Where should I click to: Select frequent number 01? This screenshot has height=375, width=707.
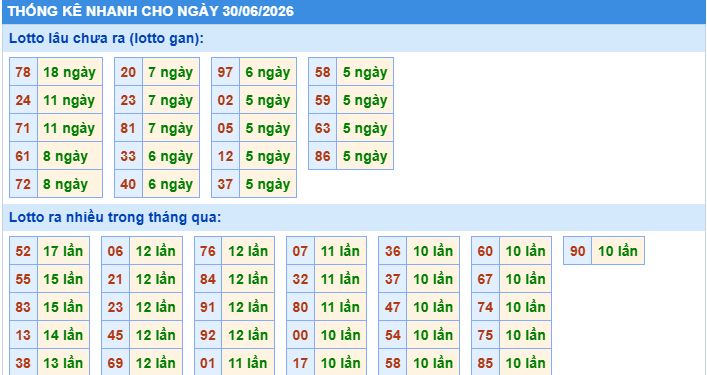click(x=208, y=363)
